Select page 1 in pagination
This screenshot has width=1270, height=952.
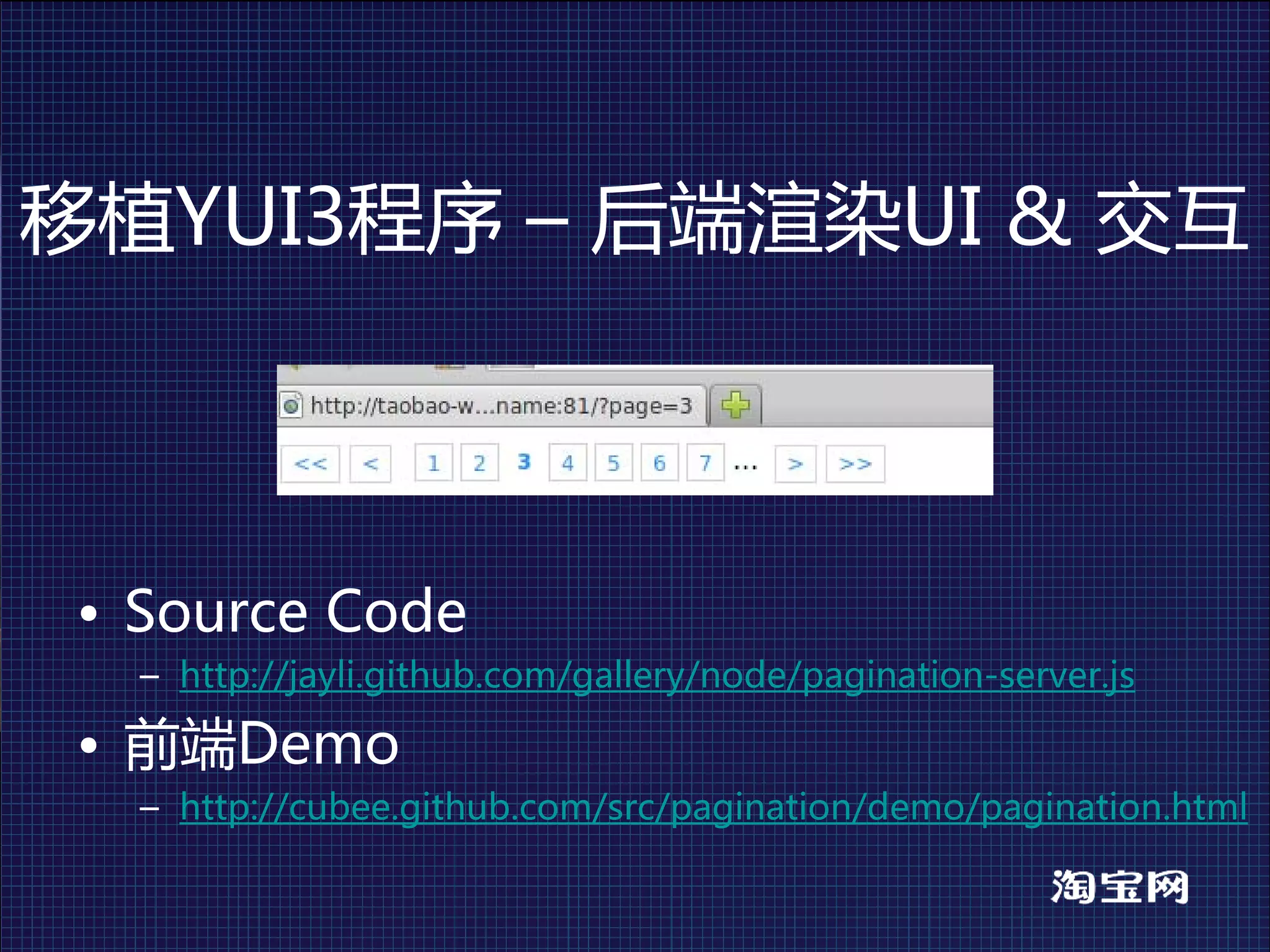(433, 462)
